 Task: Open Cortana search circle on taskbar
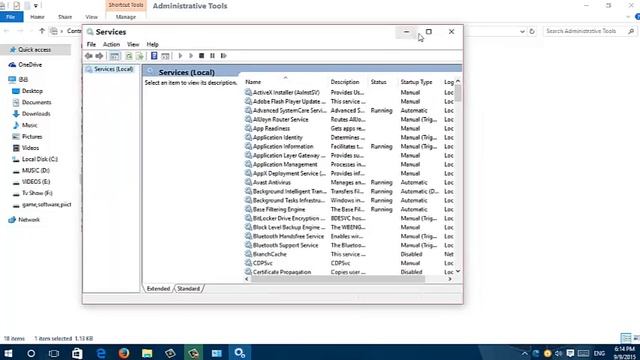click(31, 353)
